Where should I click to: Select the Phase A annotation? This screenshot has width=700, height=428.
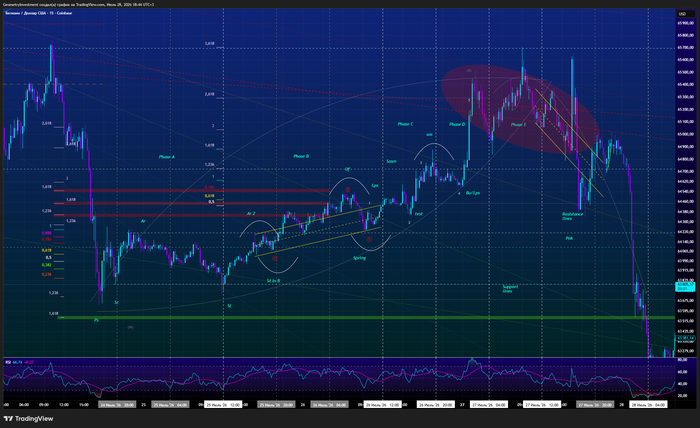coord(167,157)
